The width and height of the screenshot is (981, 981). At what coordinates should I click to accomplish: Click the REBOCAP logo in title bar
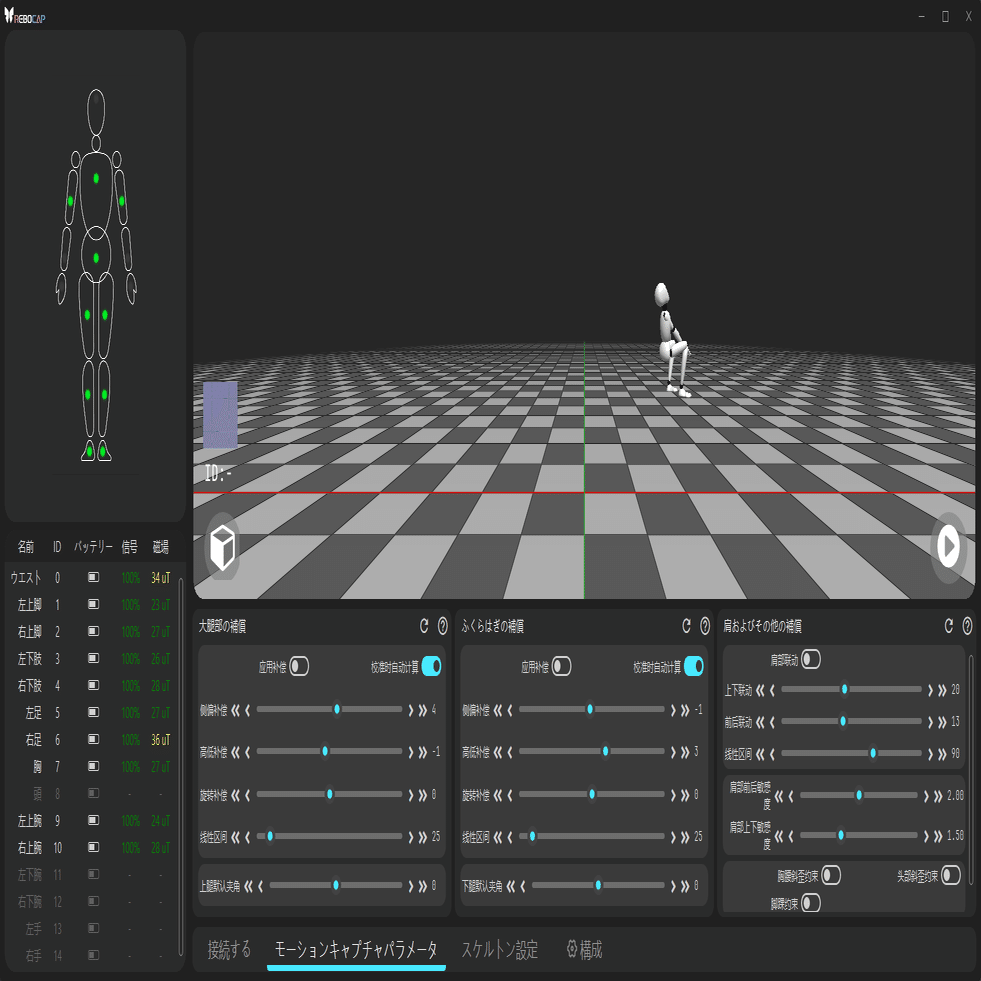pyautogui.click(x=25, y=16)
